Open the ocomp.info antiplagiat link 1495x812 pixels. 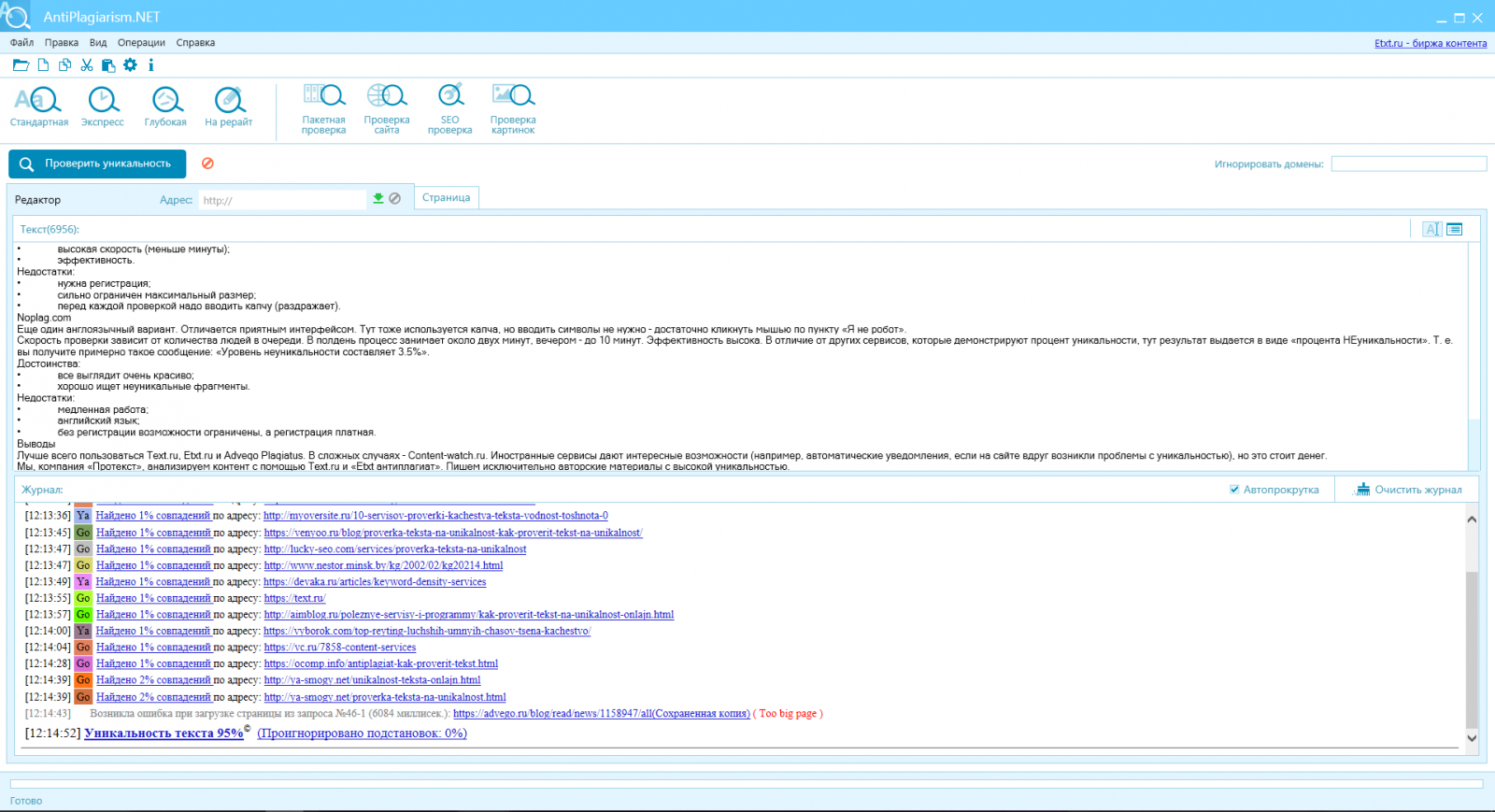[x=381, y=663]
